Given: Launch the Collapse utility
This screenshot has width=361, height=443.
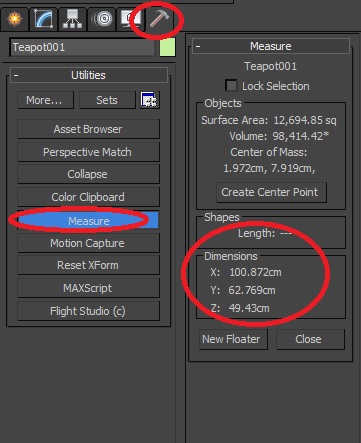Looking at the screenshot, I should click(x=88, y=174).
